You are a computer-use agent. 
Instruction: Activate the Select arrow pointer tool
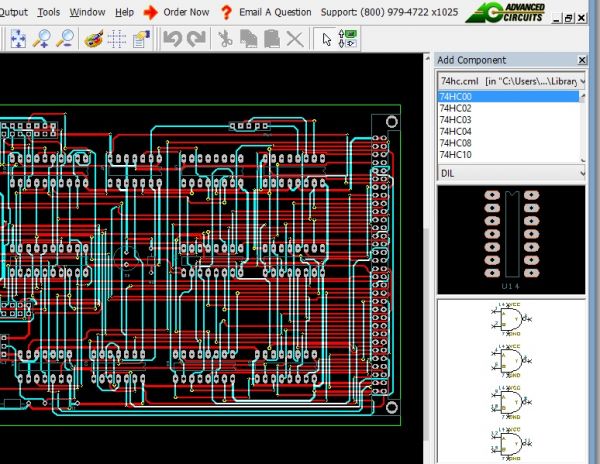(x=327, y=39)
